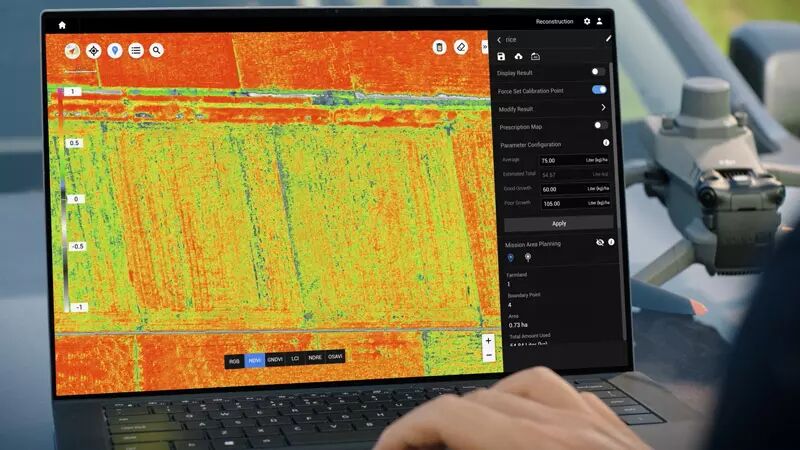
Task: Click the legend value -1 label
Action: tap(79, 307)
